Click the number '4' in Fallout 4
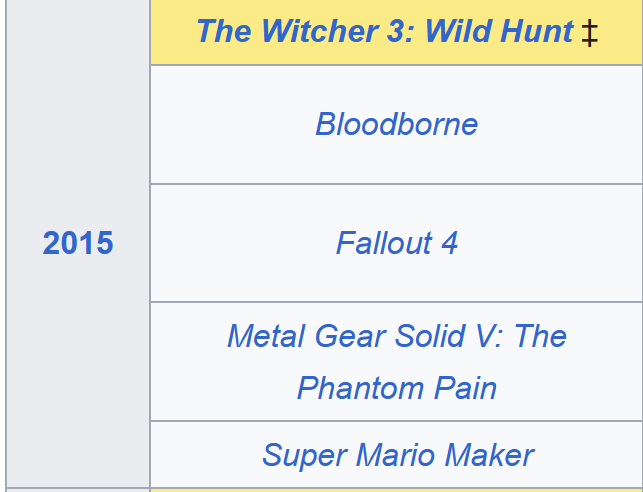This screenshot has width=643, height=492. point(449,243)
